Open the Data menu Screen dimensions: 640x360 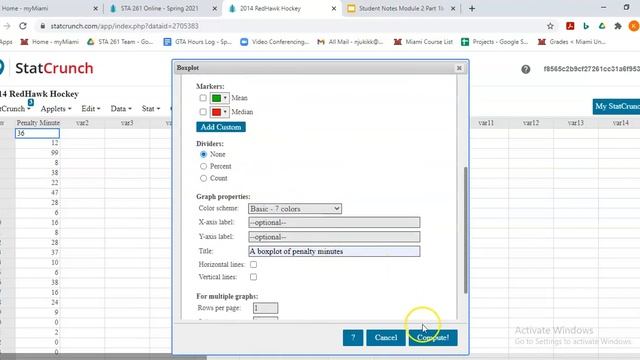tap(121, 109)
